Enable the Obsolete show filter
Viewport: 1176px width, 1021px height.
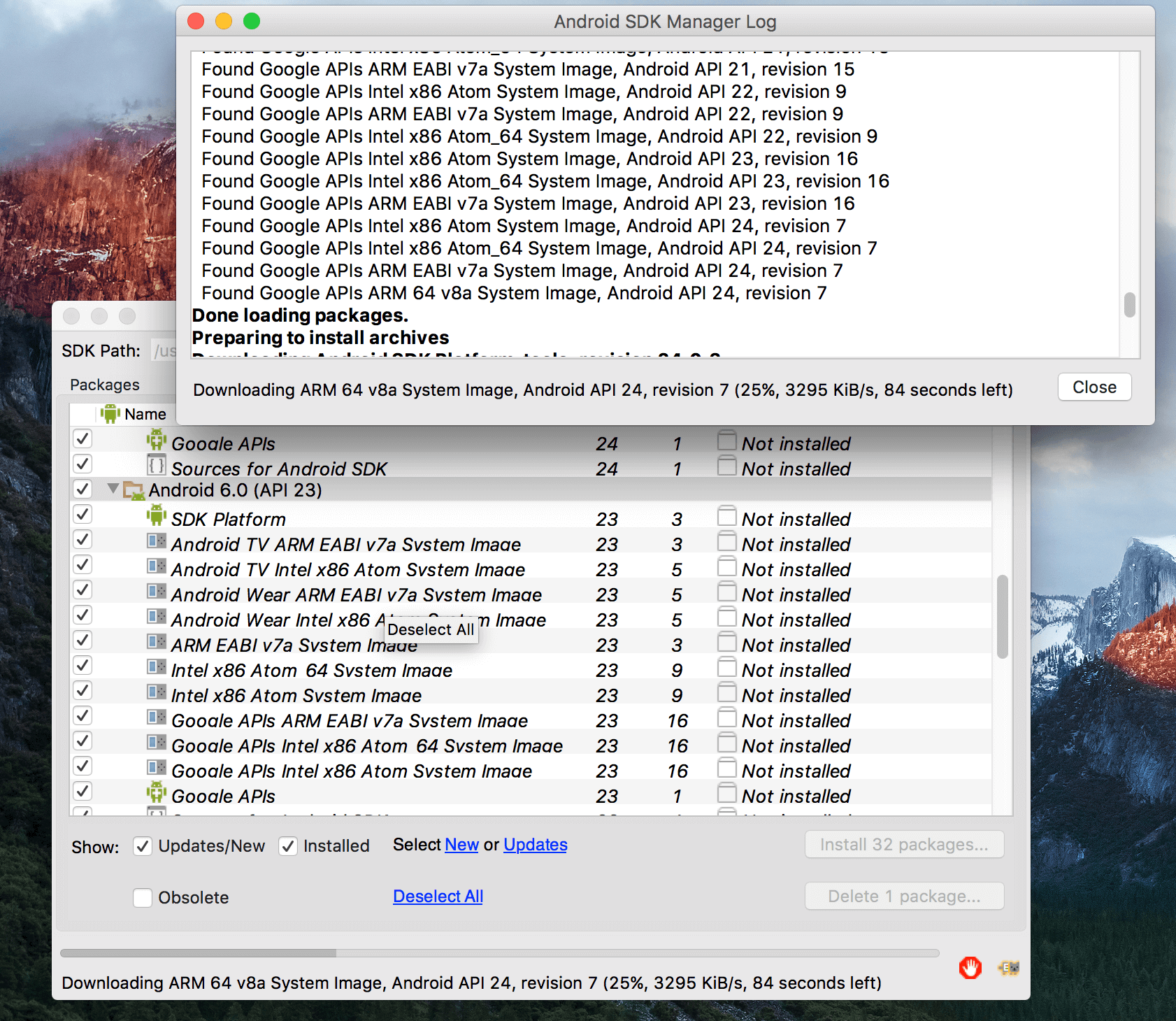point(143,898)
